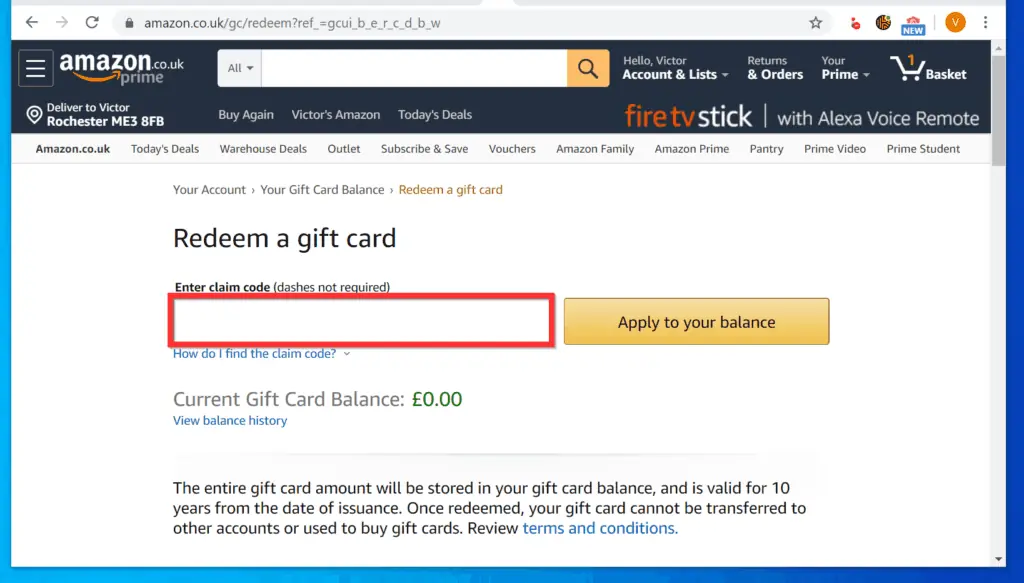
Task: Open terms and conditions link
Action: (598, 528)
